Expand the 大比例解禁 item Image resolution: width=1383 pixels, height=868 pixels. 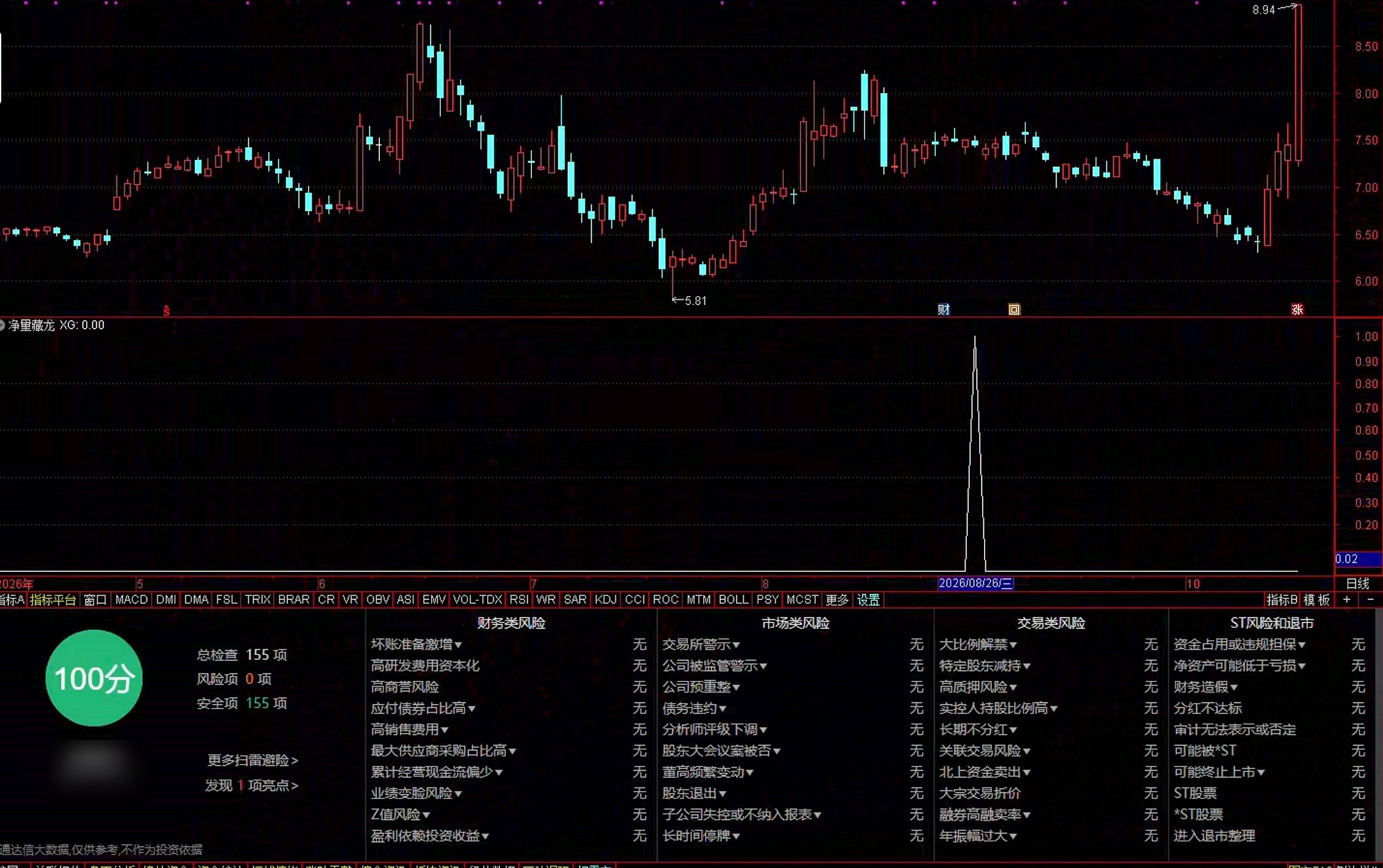pos(978,645)
